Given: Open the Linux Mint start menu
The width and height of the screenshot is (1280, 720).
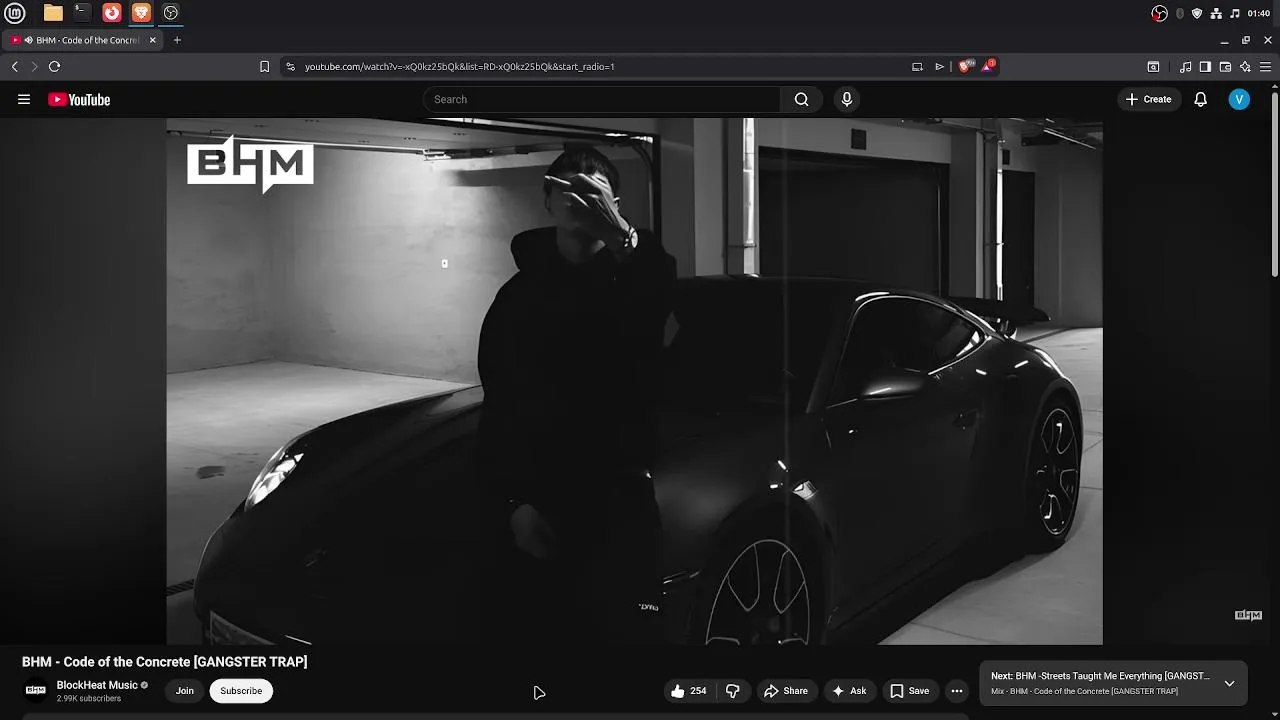Looking at the screenshot, I should pyautogui.click(x=15, y=13).
